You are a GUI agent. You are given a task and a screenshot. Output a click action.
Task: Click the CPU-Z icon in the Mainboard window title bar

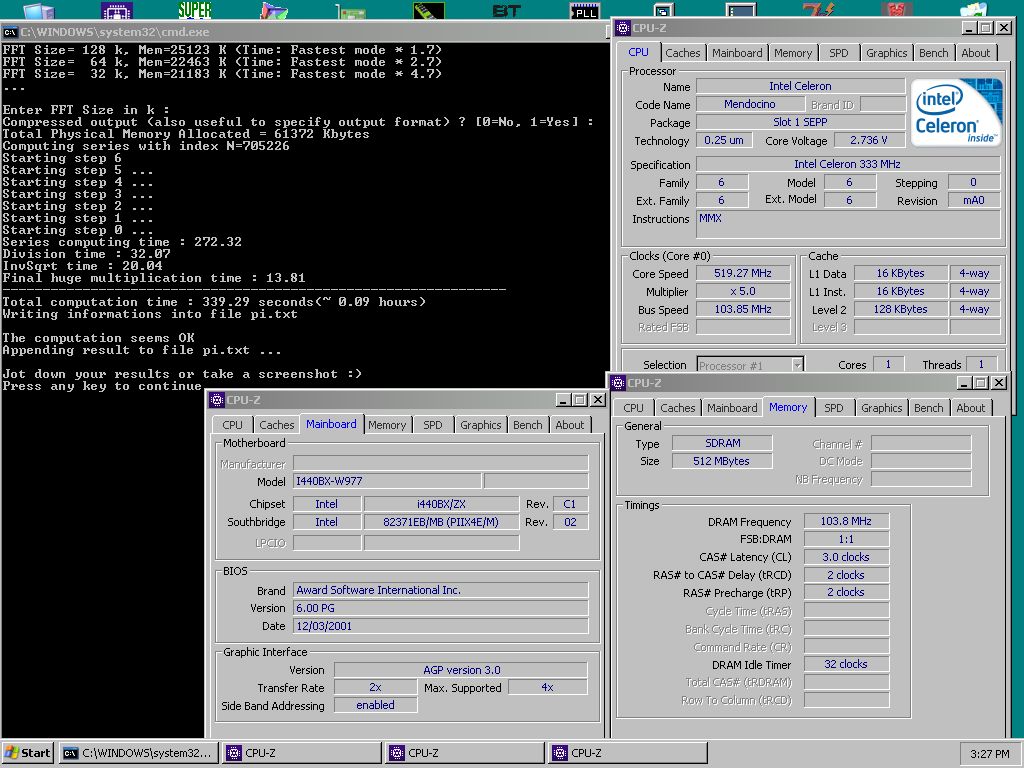coord(217,400)
